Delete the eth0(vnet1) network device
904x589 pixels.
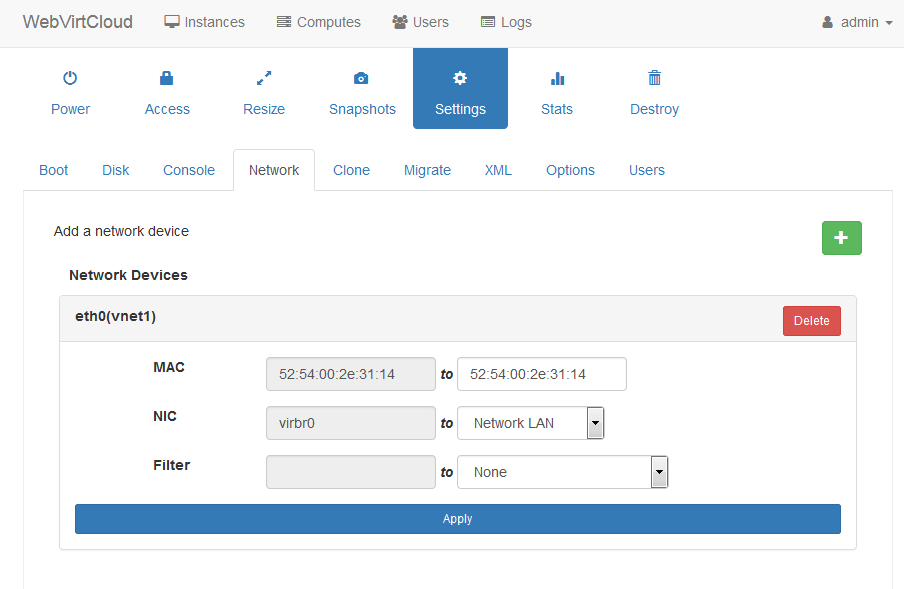click(811, 321)
